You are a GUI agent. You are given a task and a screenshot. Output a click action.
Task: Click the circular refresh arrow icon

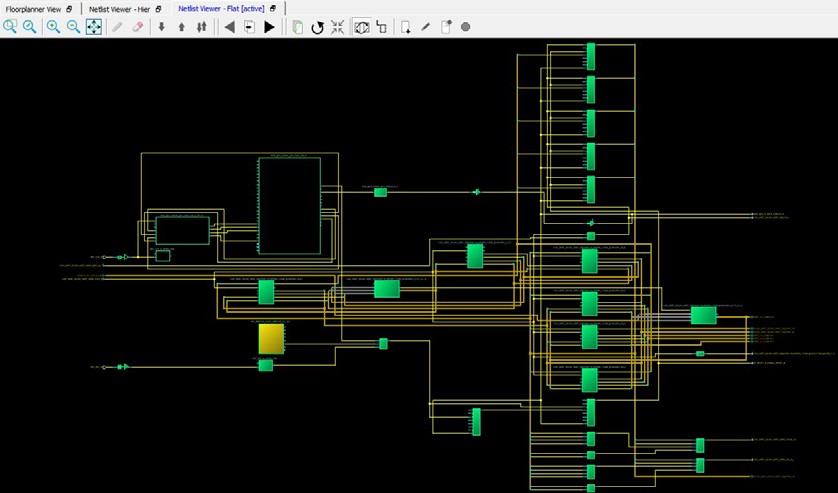click(x=317, y=27)
